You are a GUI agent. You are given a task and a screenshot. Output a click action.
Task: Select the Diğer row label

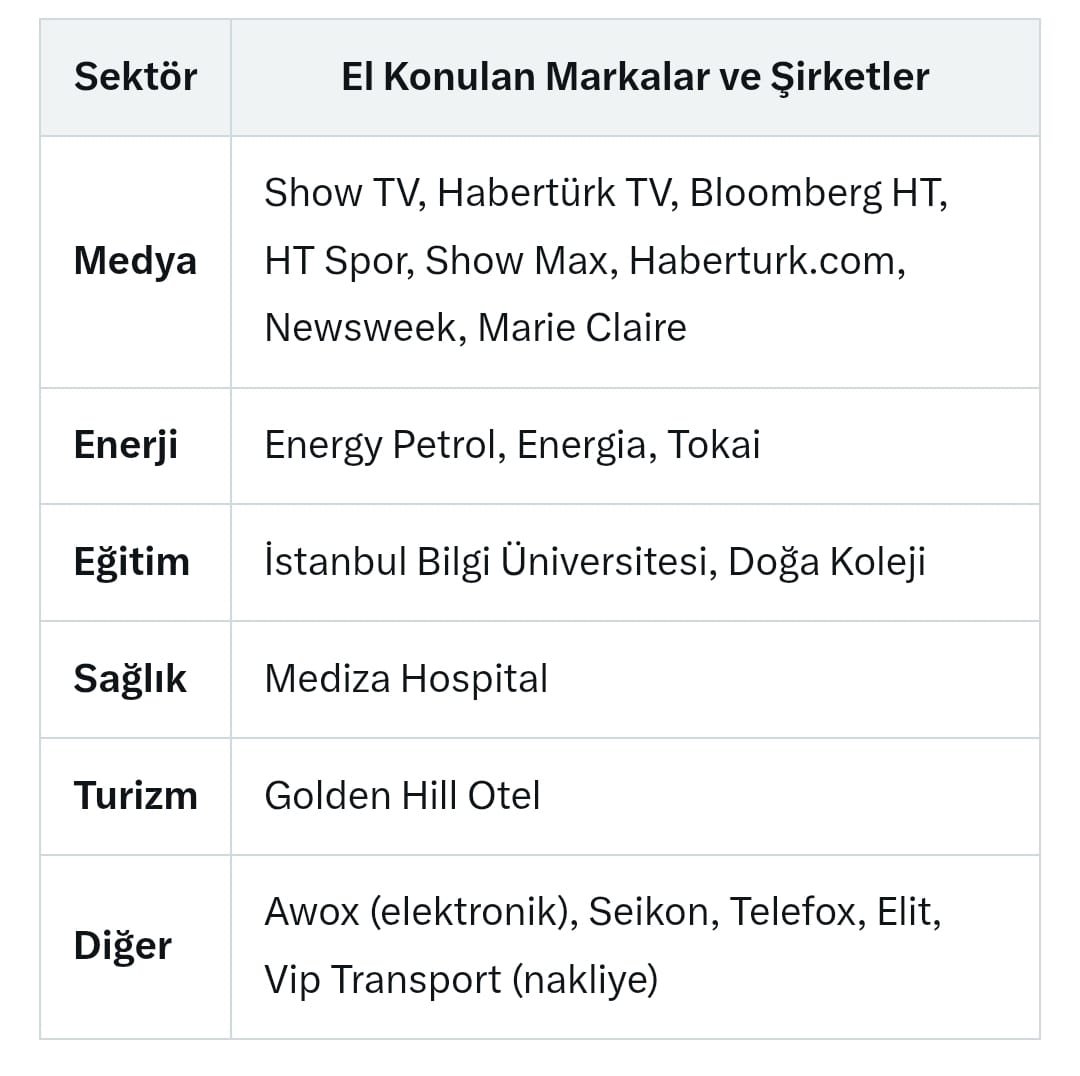123,946
